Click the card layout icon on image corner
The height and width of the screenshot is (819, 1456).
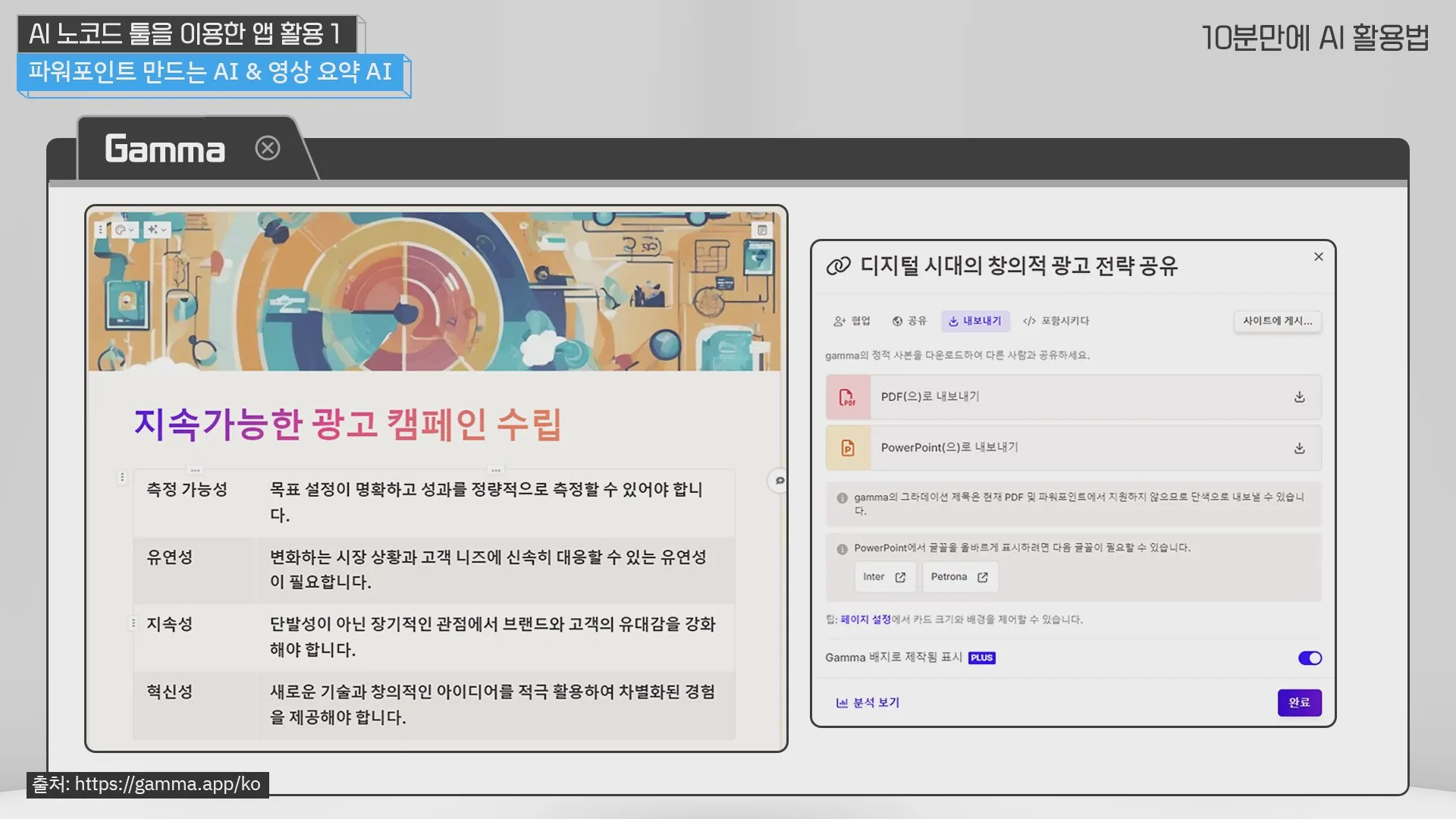tap(762, 231)
